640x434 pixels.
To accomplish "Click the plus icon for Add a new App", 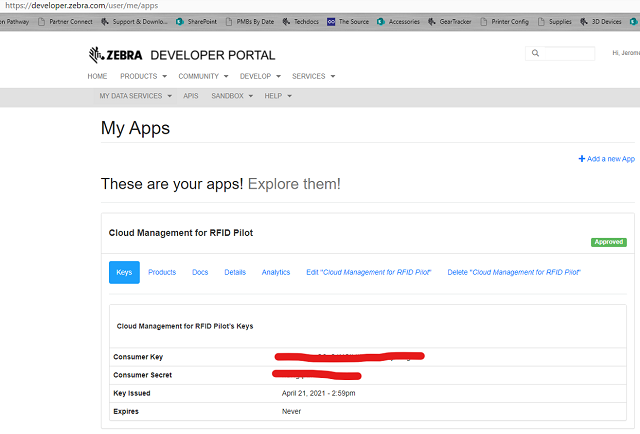I will (x=582, y=158).
